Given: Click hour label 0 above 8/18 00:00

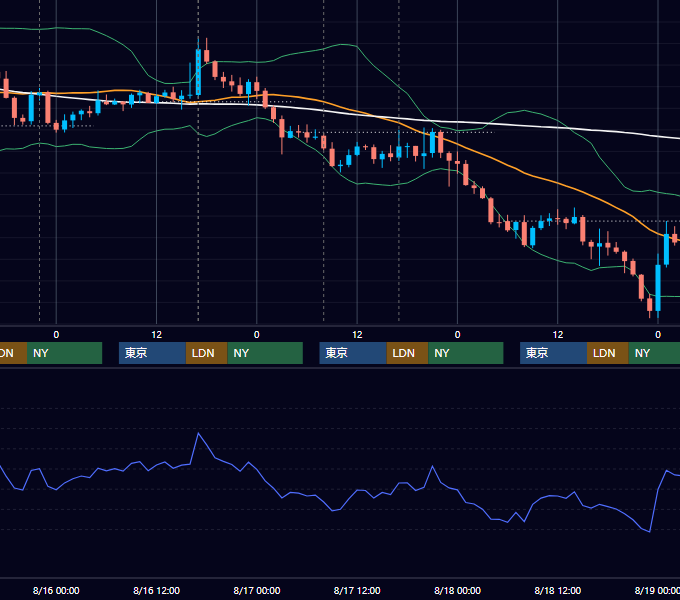Looking at the screenshot, I should point(458,335).
